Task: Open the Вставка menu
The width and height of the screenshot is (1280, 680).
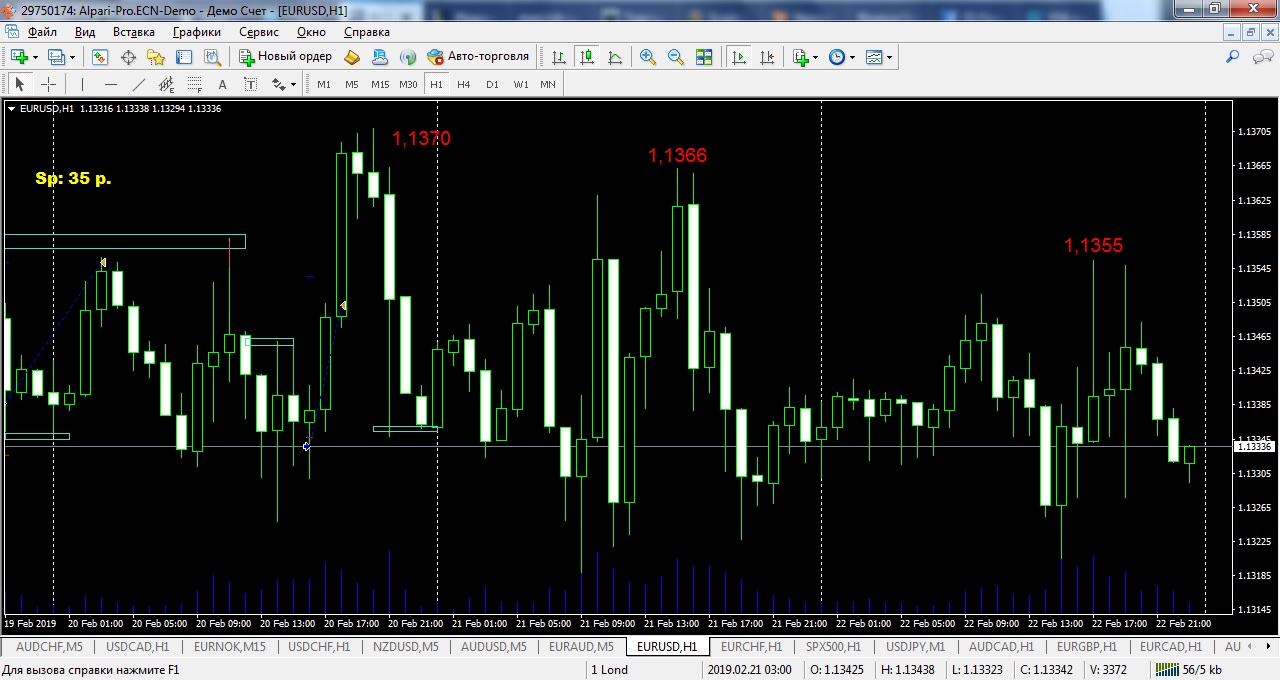Action: pos(134,32)
